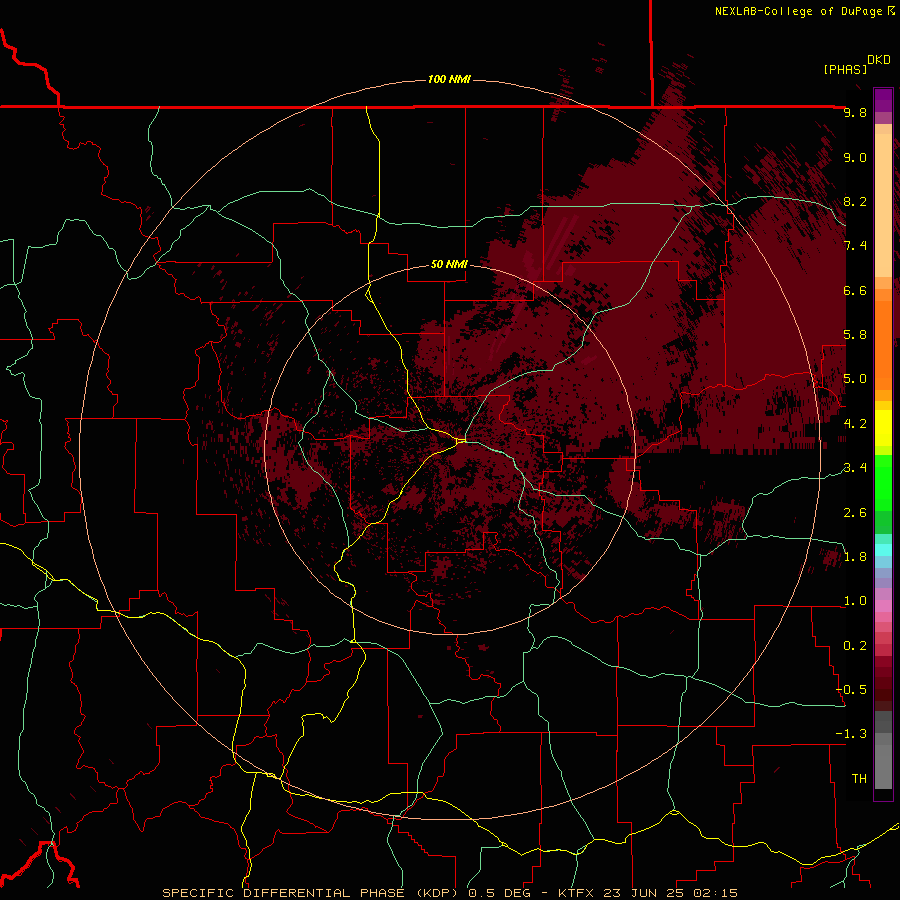Click the [PHAS] units label
The height and width of the screenshot is (900, 900).
point(844,69)
